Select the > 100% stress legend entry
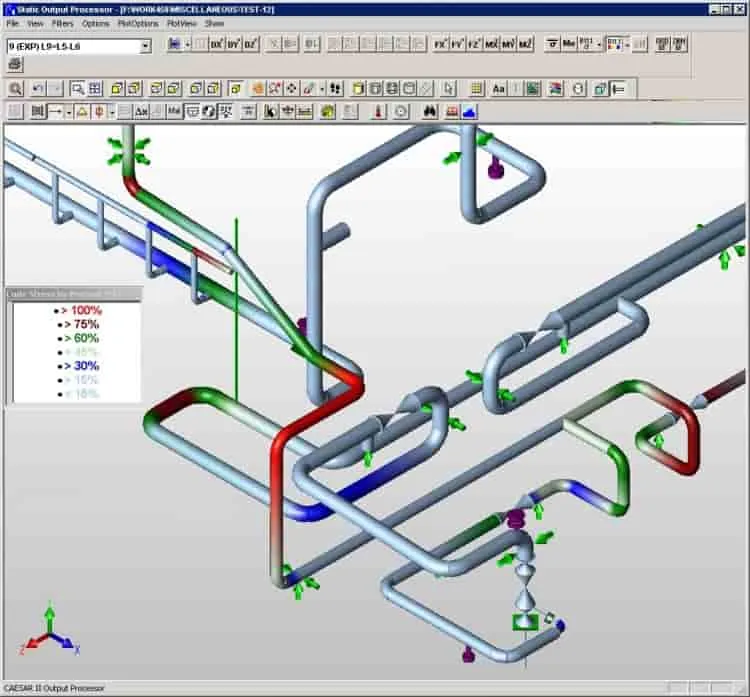Image resolution: width=750 pixels, height=697 pixels. 78,310
